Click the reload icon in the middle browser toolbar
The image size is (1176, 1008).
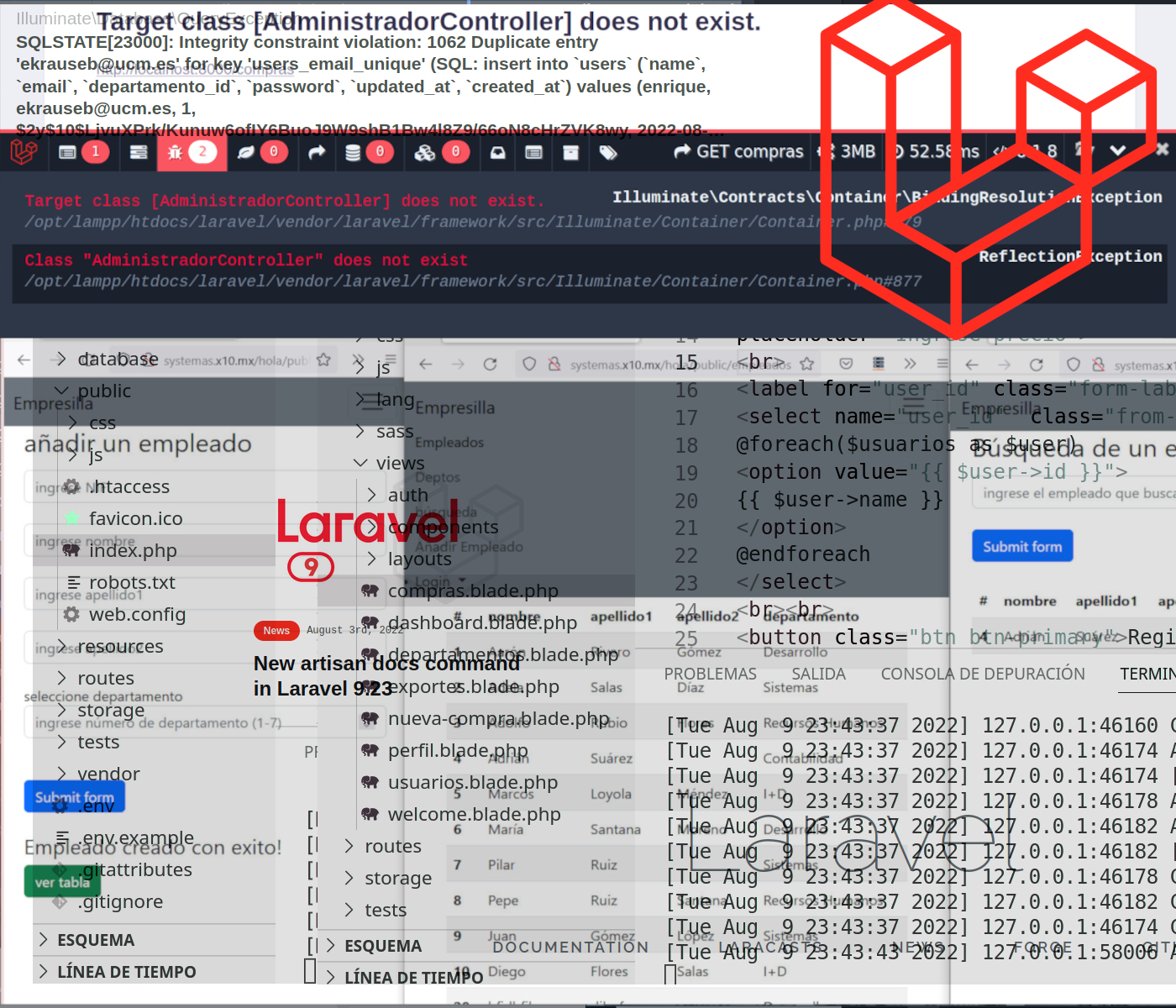tap(491, 364)
